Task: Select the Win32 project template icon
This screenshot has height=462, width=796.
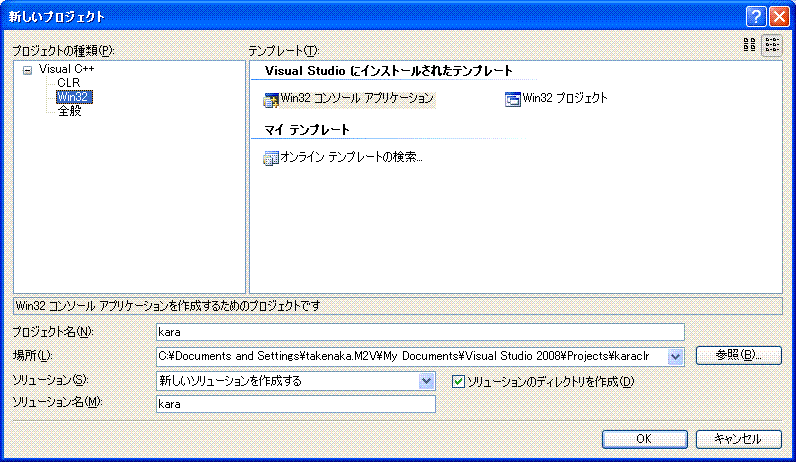Action: tap(513, 99)
